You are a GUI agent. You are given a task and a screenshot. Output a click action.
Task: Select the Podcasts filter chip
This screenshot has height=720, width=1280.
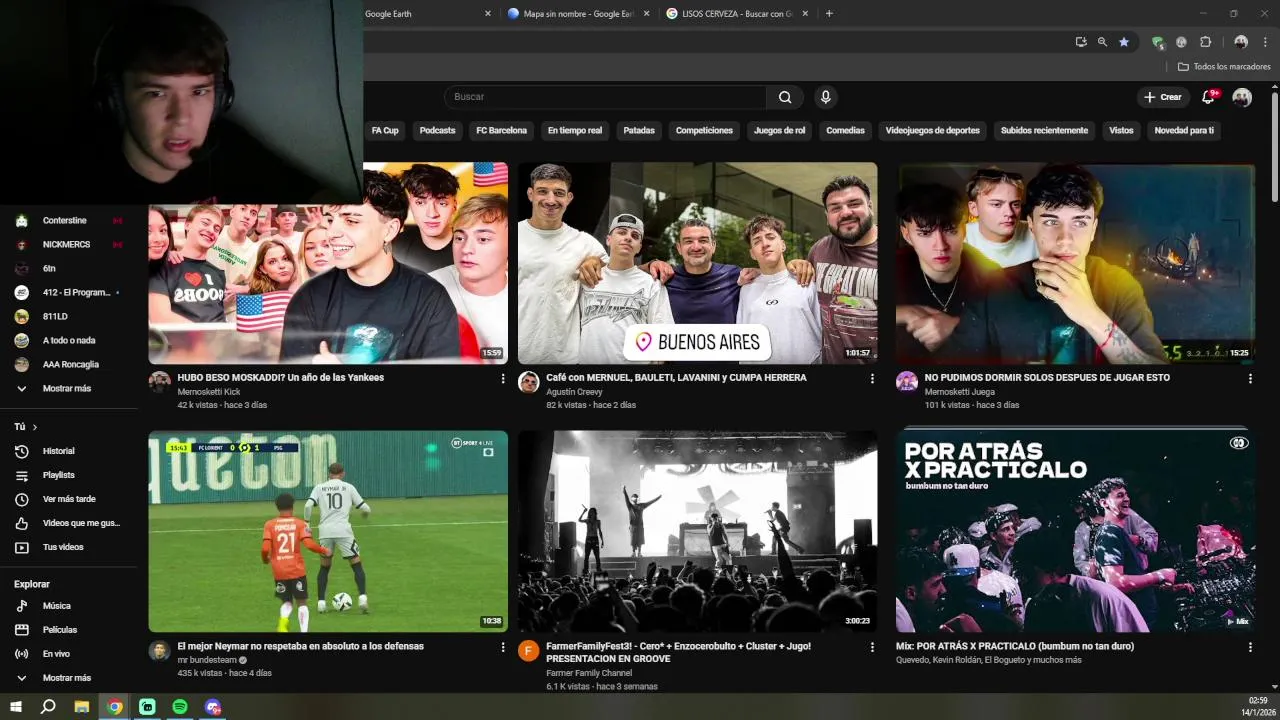[x=437, y=131]
